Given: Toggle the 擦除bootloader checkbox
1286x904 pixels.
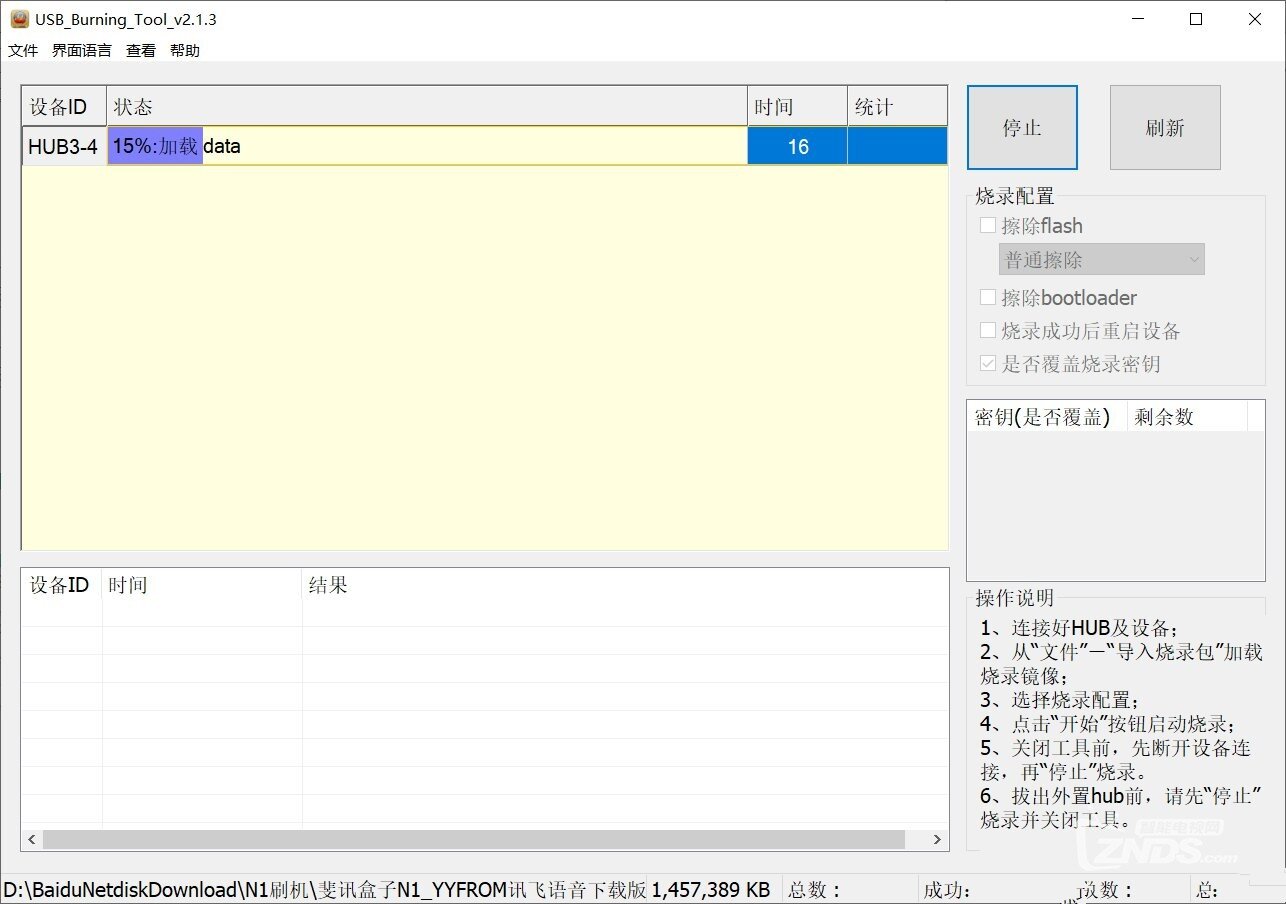Looking at the screenshot, I should 988,298.
